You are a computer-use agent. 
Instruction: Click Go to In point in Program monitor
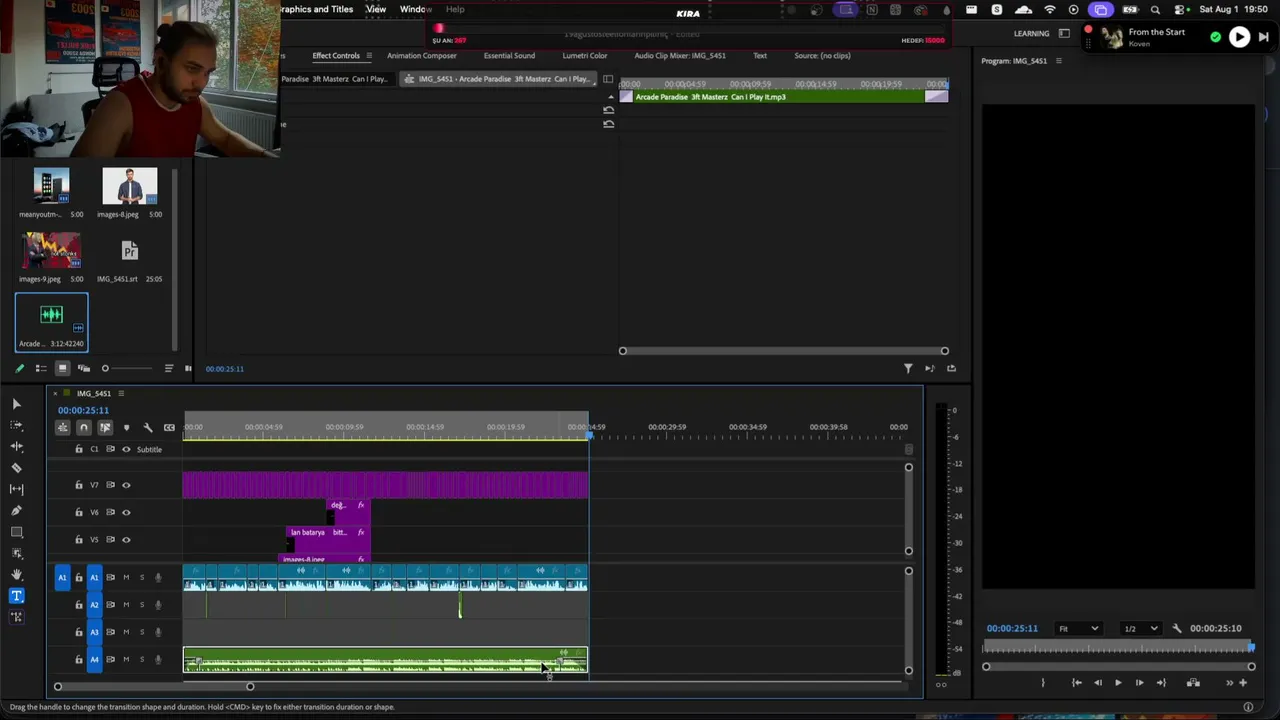point(1077,683)
